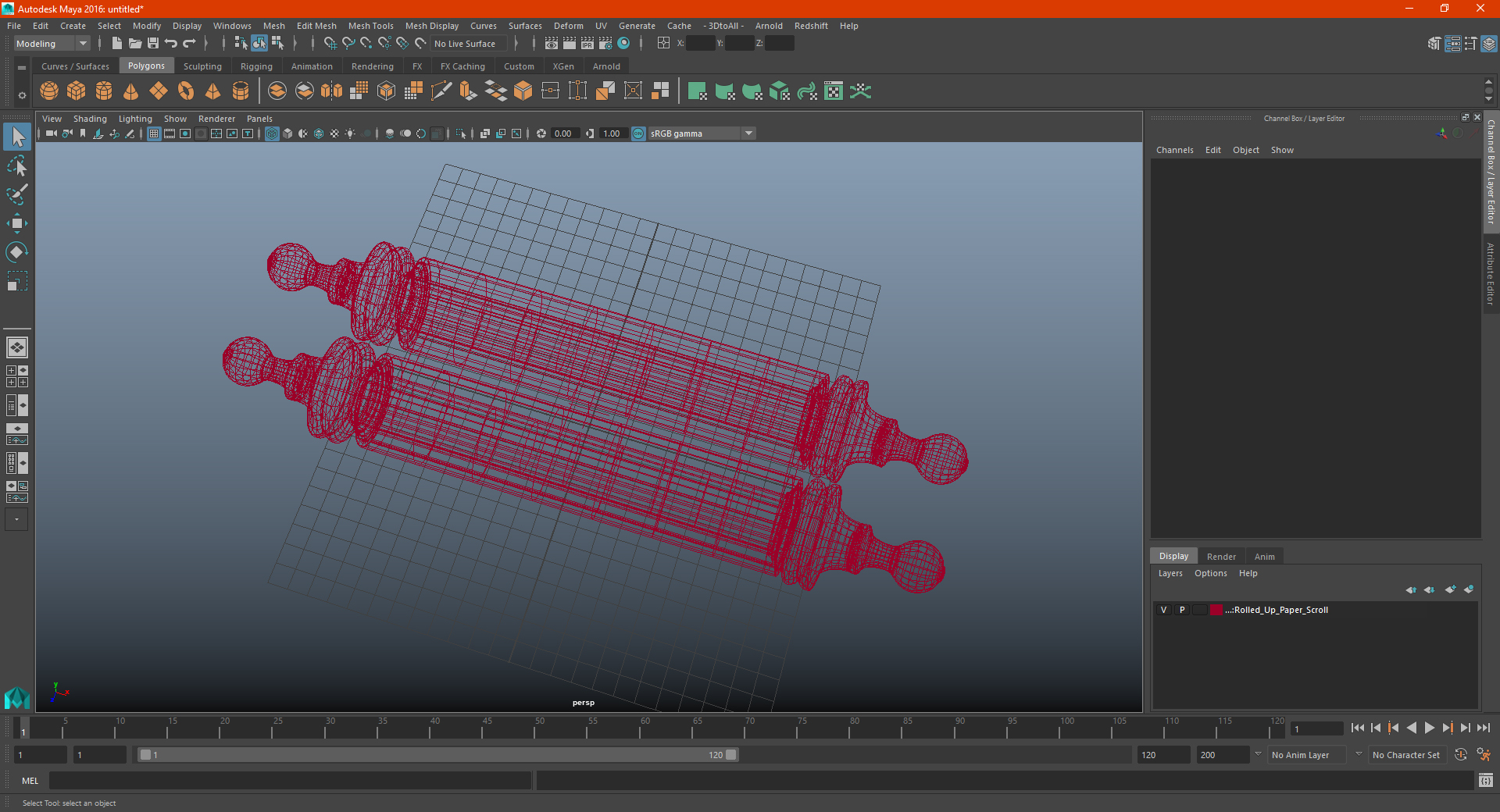Create a polygon pyramid from the shelf
The image size is (1500, 812).
pyautogui.click(x=213, y=91)
